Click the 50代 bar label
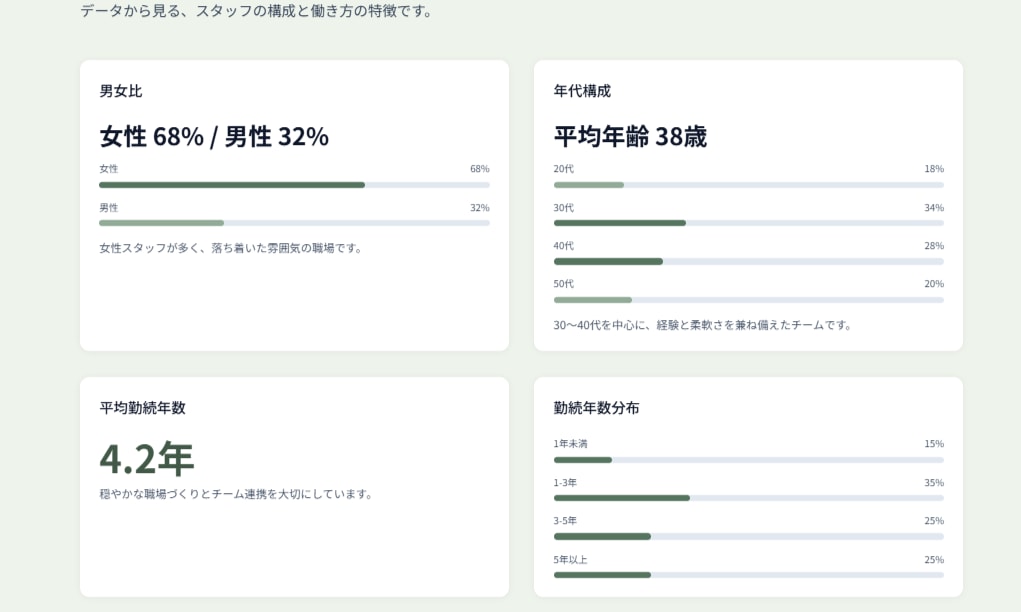1021x612 pixels. pos(564,284)
